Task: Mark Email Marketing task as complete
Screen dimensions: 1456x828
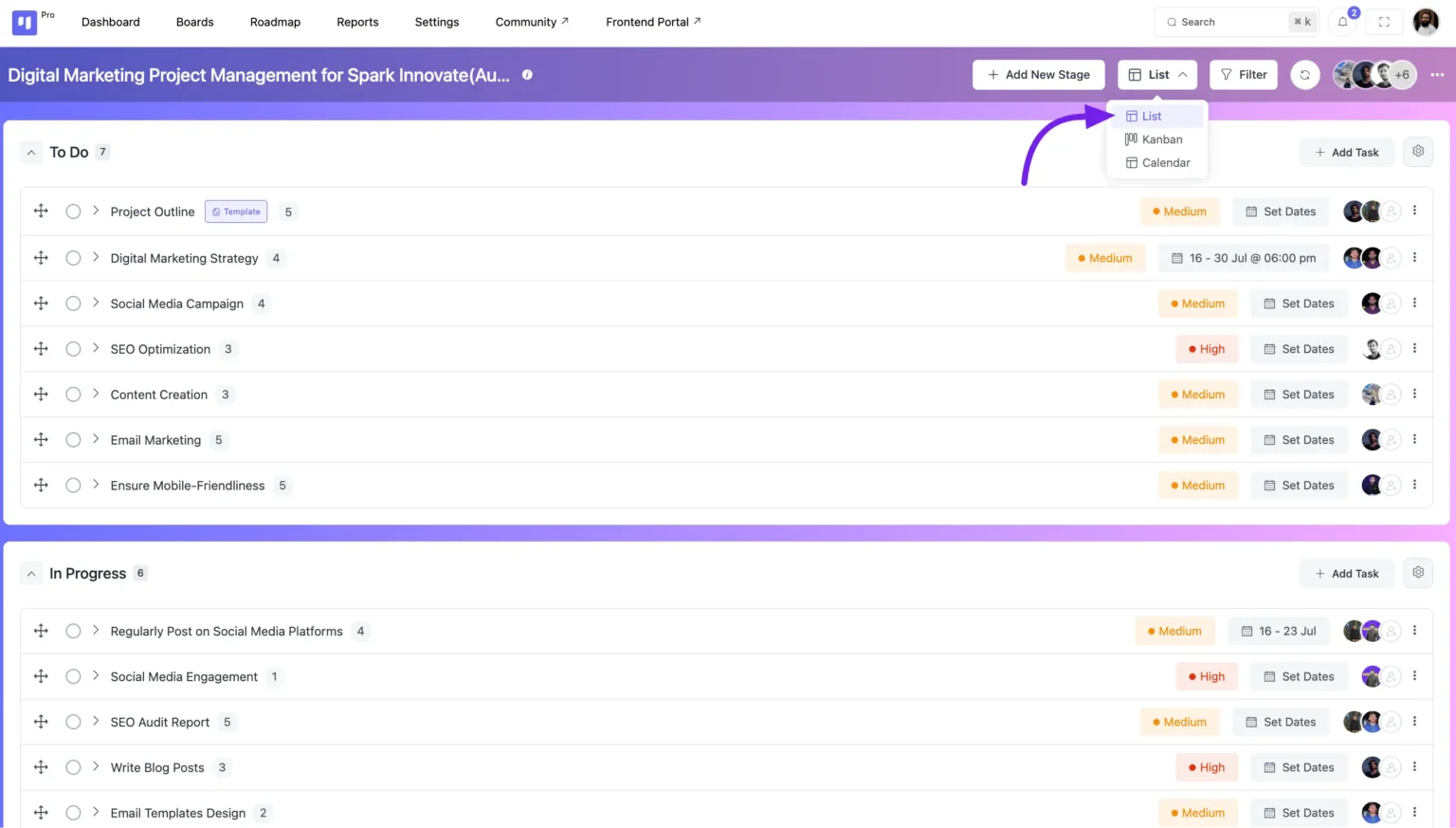Action: [x=73, y=440]
